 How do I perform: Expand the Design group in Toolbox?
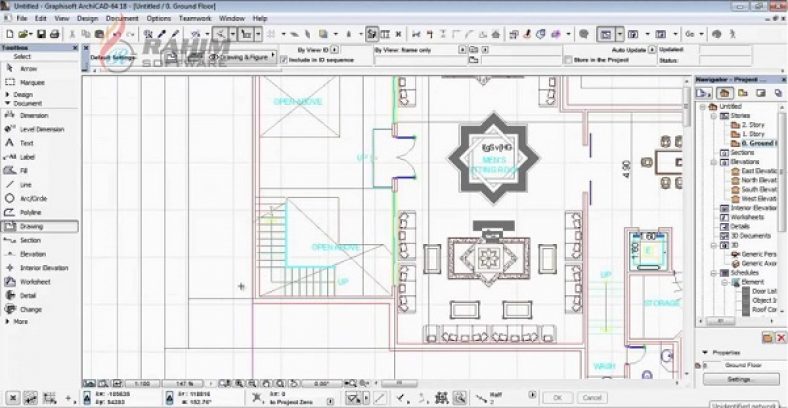8,94
